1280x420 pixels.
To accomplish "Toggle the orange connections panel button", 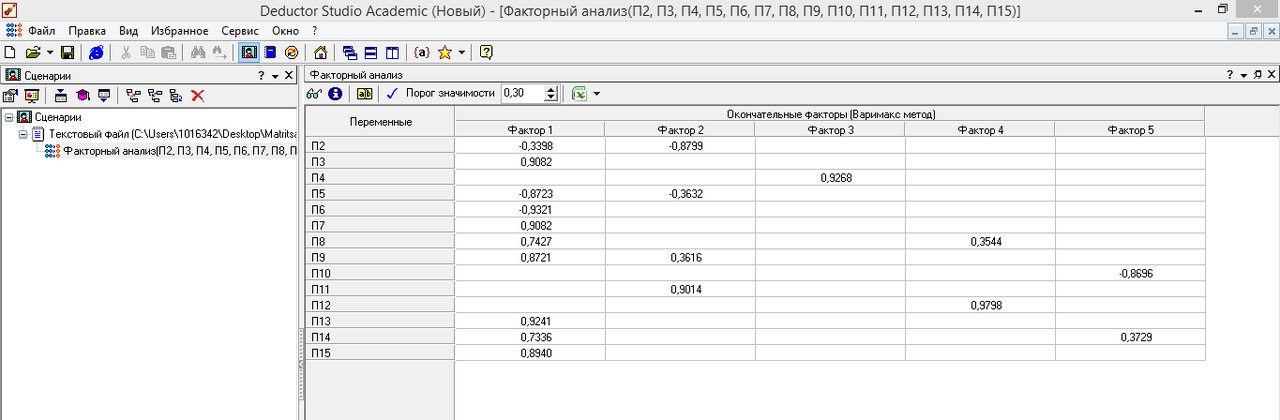I will coord(291,52).
